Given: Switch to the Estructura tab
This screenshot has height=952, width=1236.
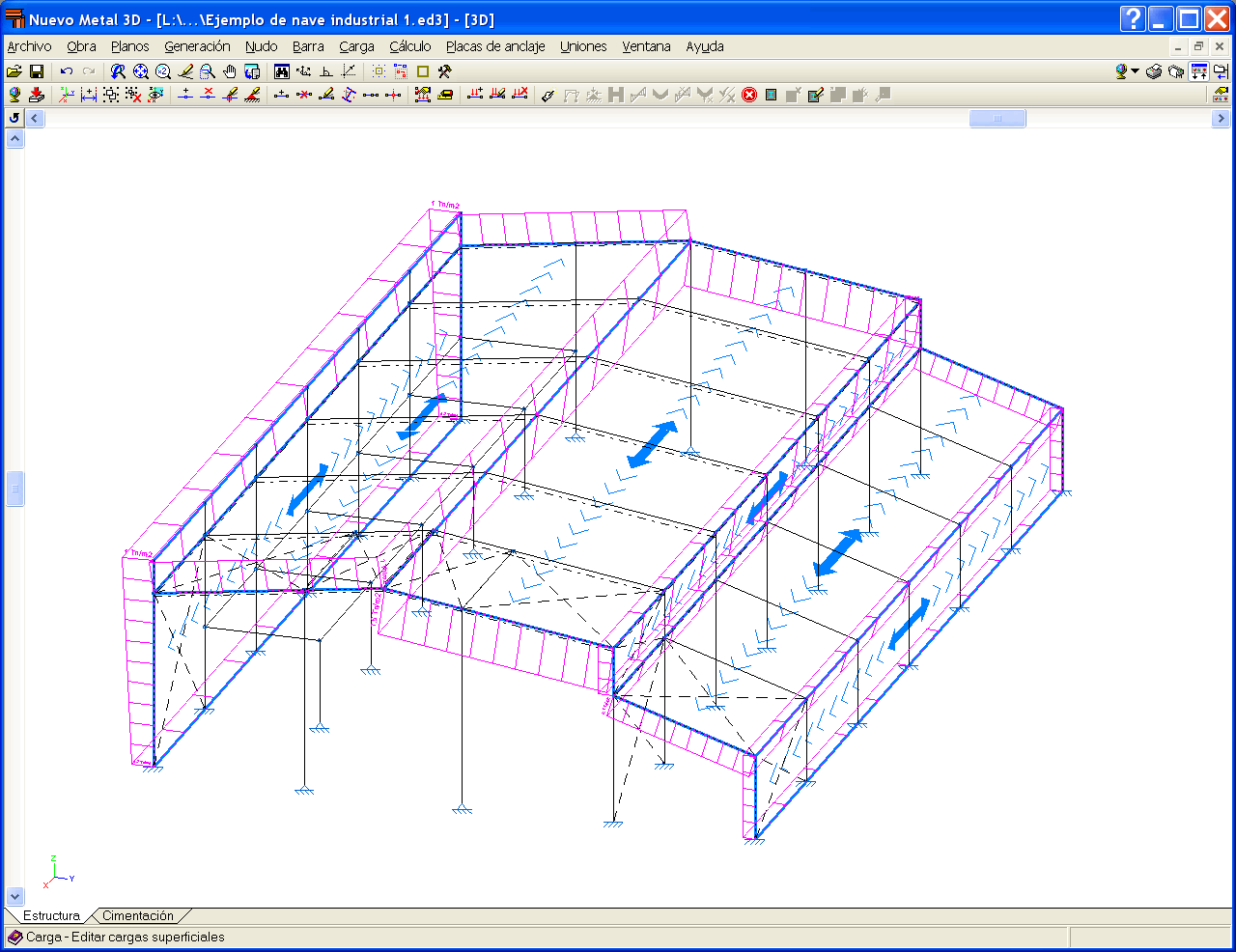Looking at the screenshot, I should pos(51,916).
